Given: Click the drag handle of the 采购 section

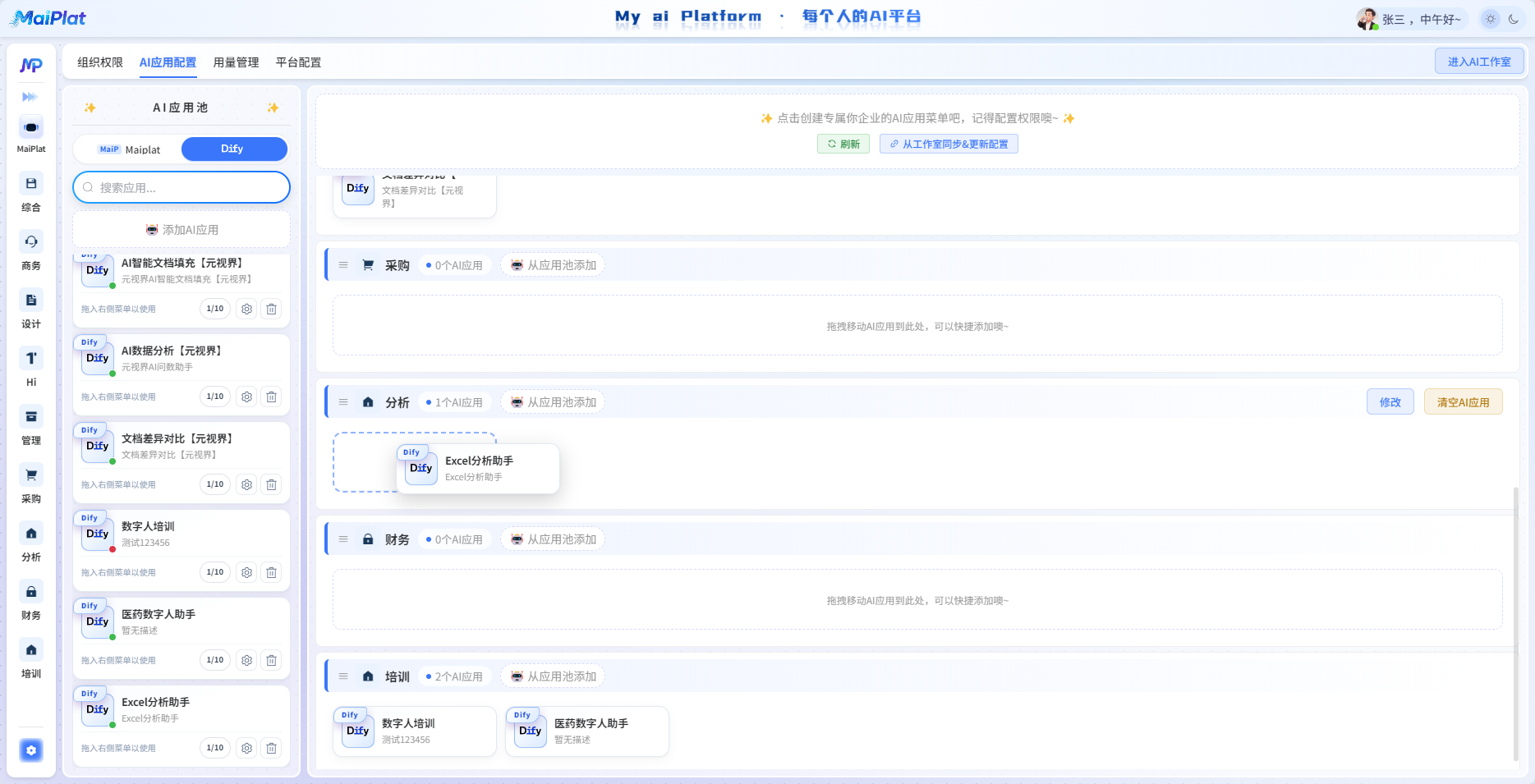Looking at the screenshot, I should (343, 265).
